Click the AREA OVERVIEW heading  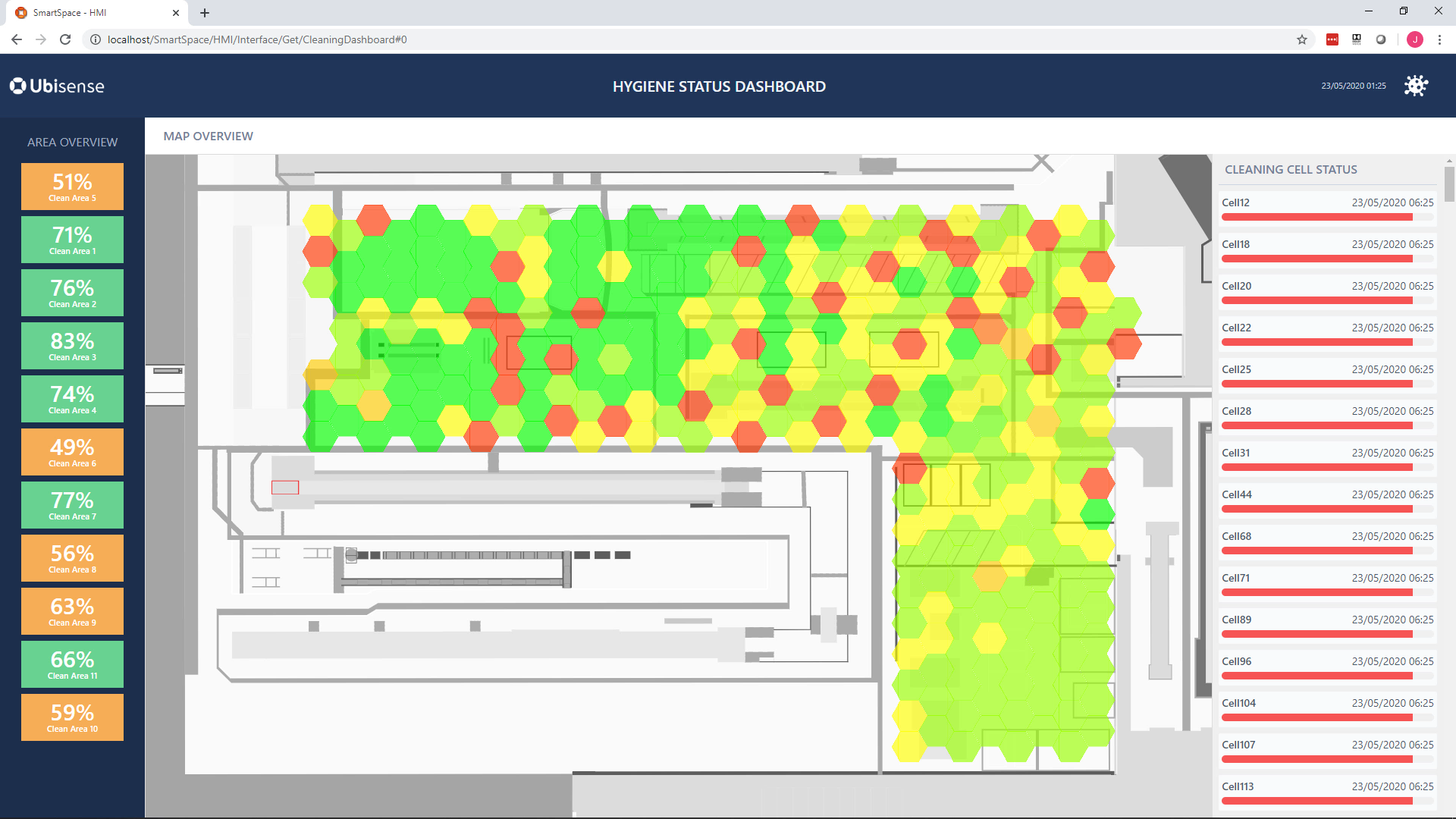pos(72,143)
